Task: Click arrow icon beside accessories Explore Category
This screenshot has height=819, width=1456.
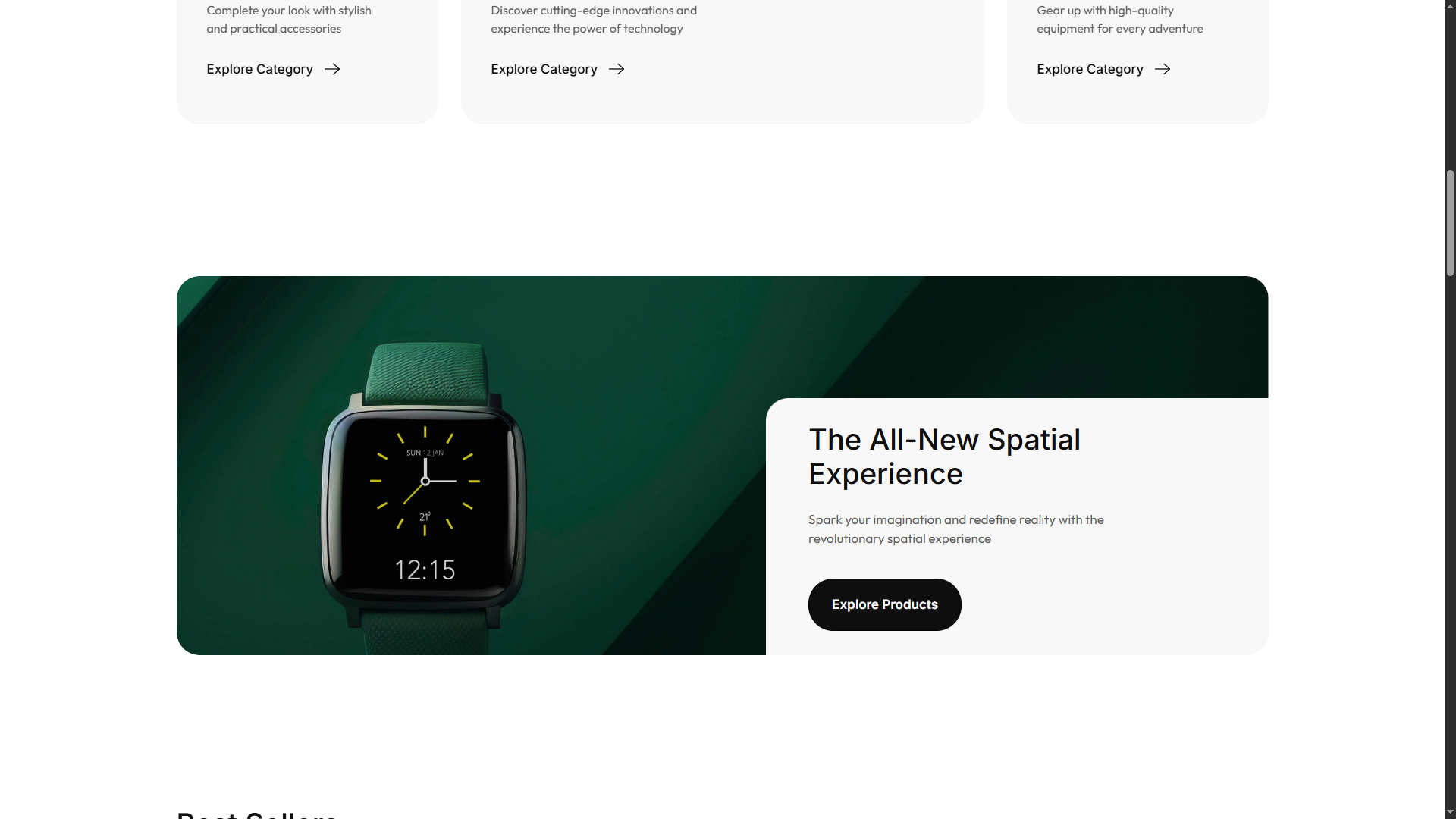Action: point(332,69)
